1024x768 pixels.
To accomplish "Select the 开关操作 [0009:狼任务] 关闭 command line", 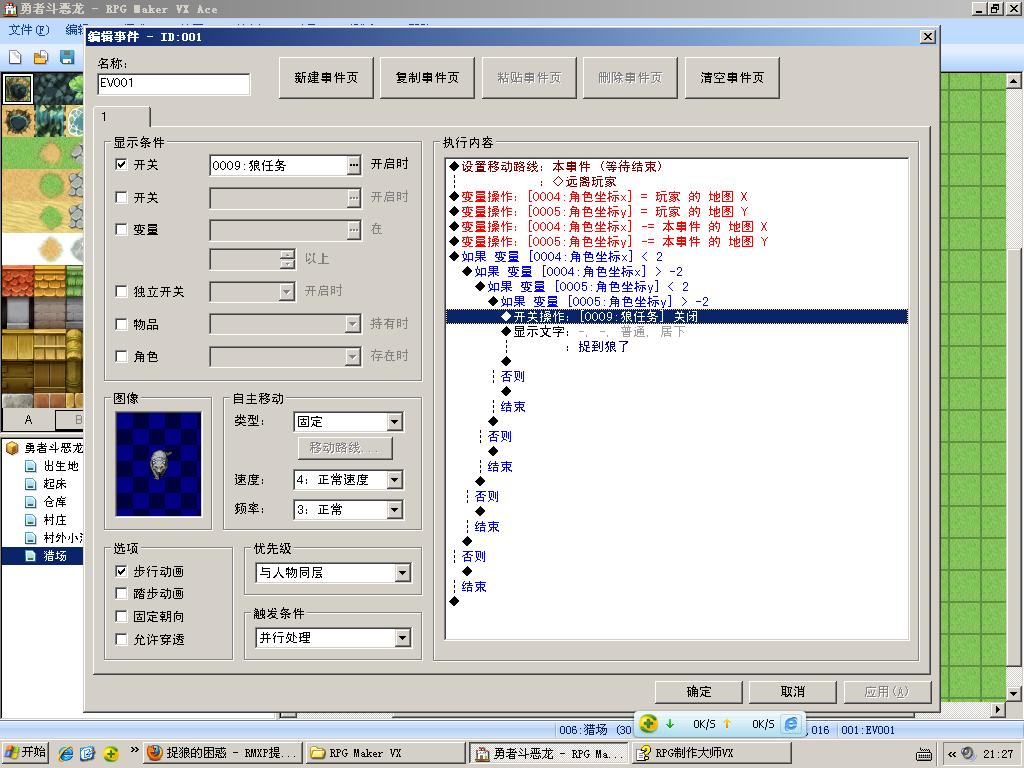I will 677,317.
